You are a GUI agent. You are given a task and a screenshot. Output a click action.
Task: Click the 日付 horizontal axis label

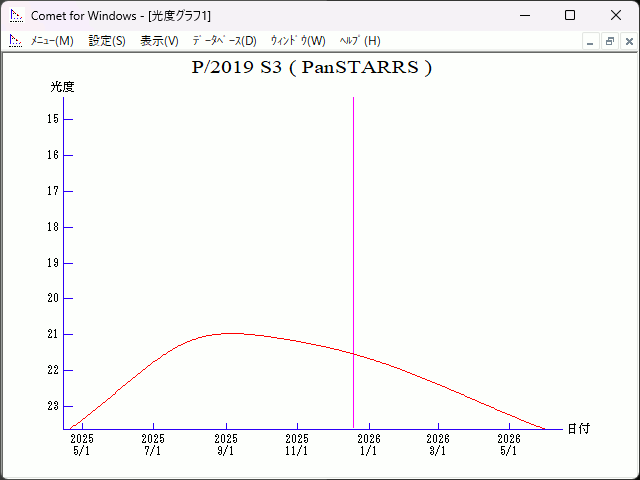(578, 429)
